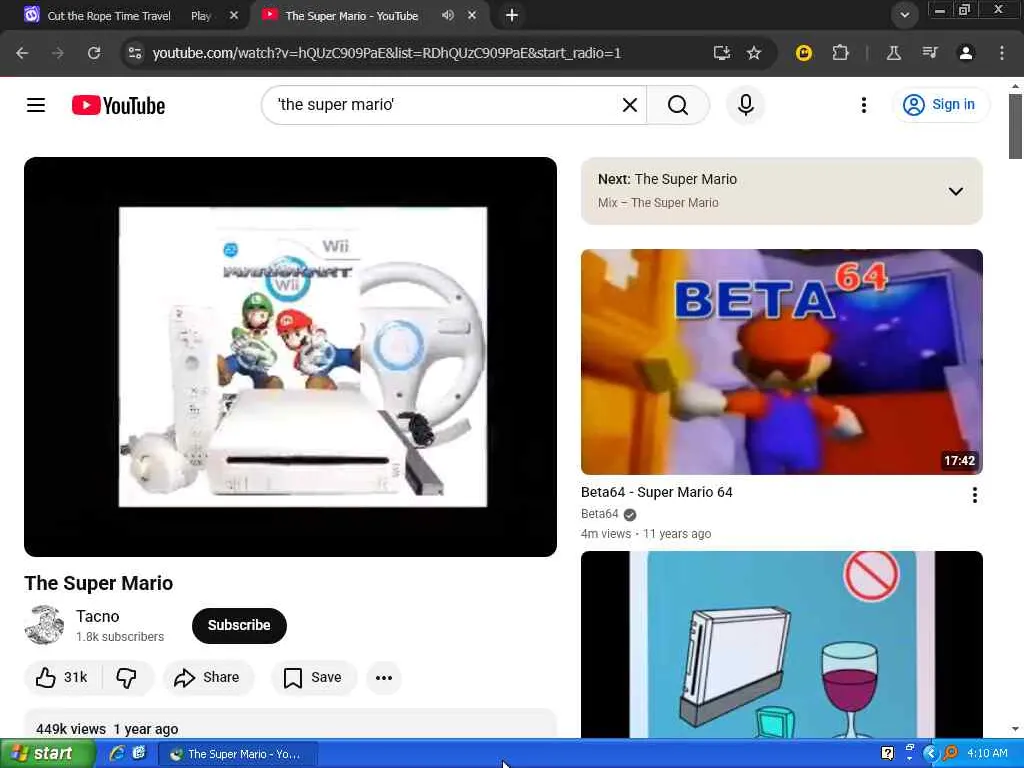Go back to the previous page
1024x768 pixels.
coord(22,53)
